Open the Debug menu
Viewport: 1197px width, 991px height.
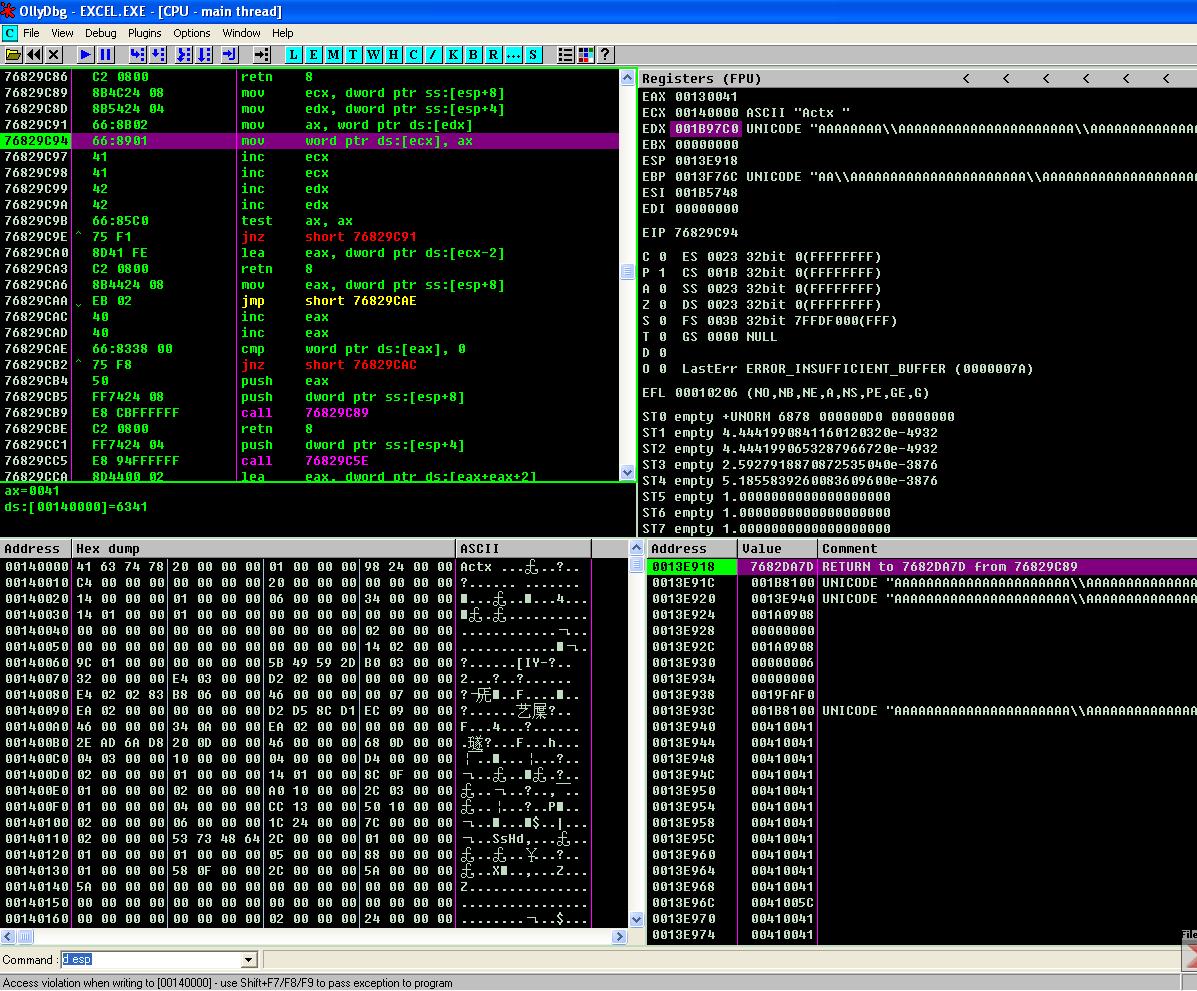[100, 33]
